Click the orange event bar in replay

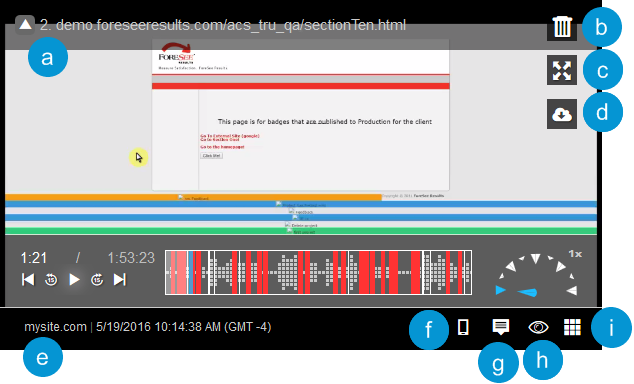pos(193,197)
